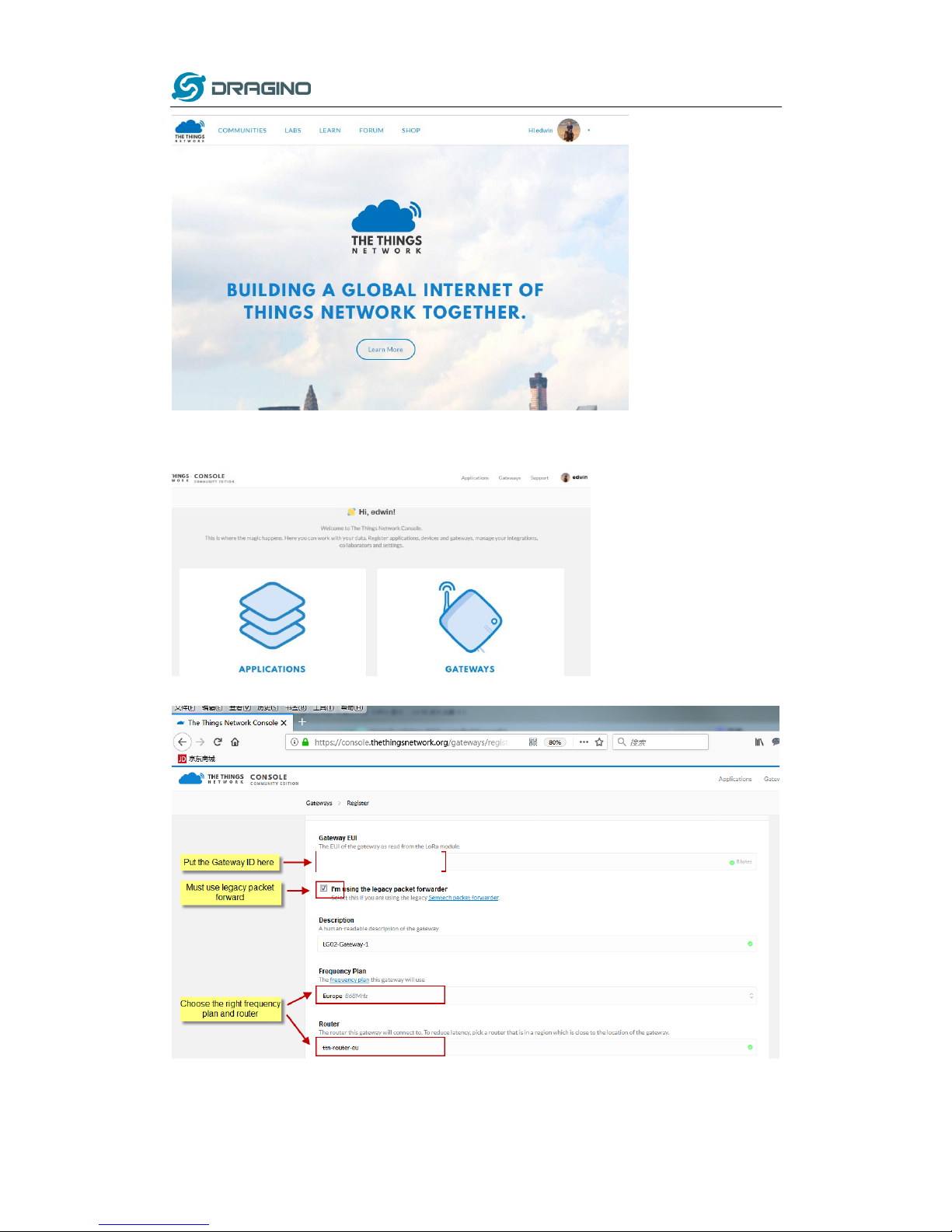Click the green padlock site security icon
Image resolution: width=952 pixels, height=1232 pixels.
click(305, 742)
